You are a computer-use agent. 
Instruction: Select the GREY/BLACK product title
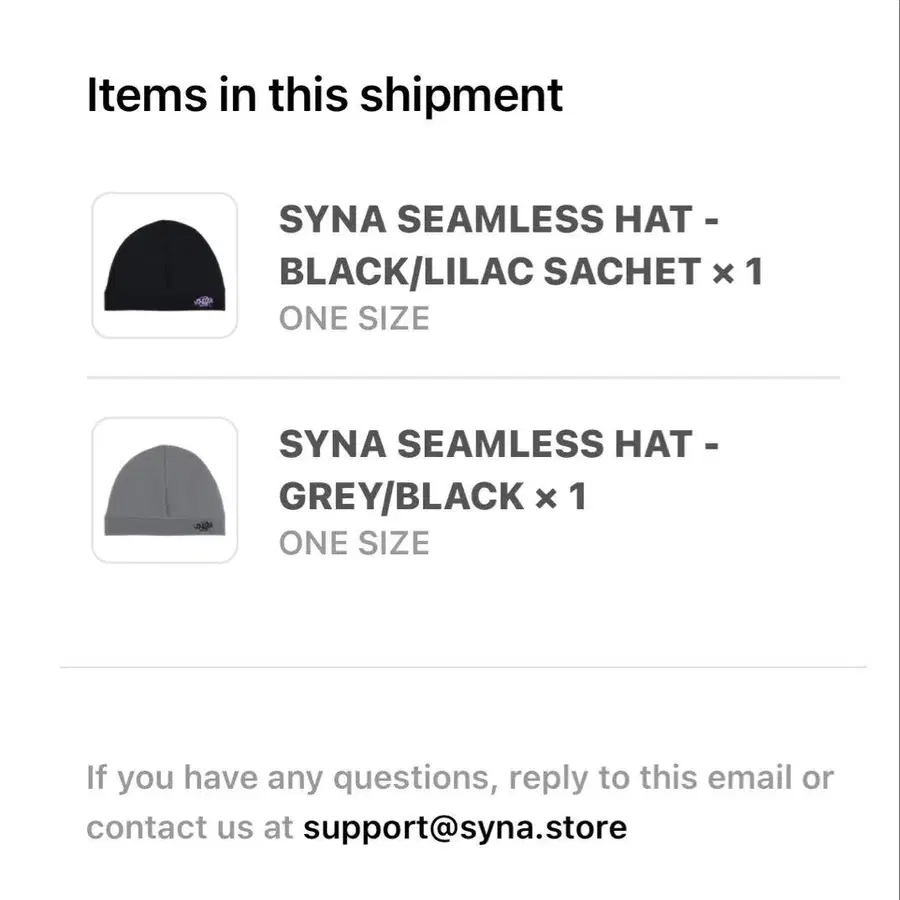(x=499, y=470)
